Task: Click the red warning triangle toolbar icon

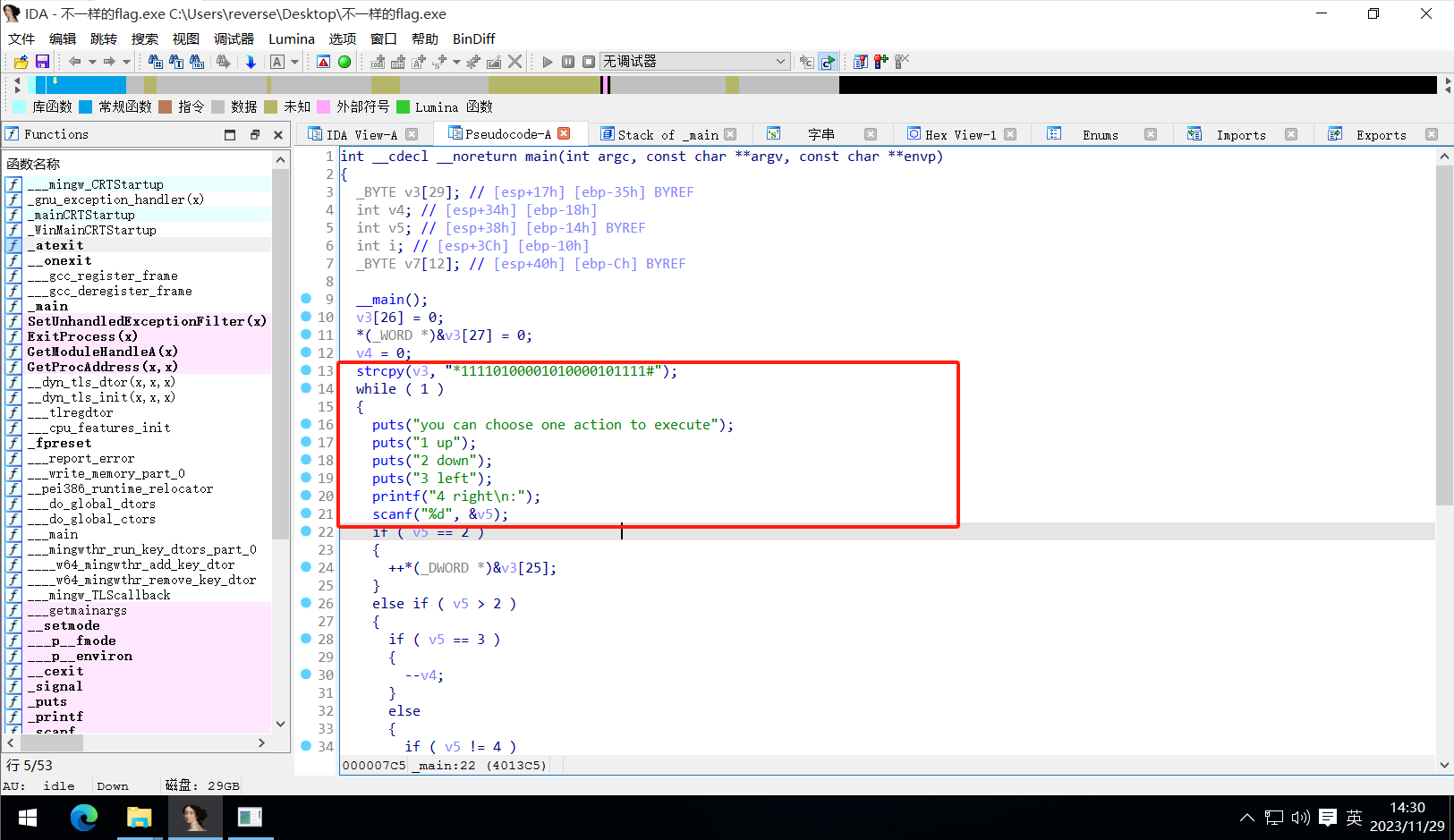Action: 324,62
